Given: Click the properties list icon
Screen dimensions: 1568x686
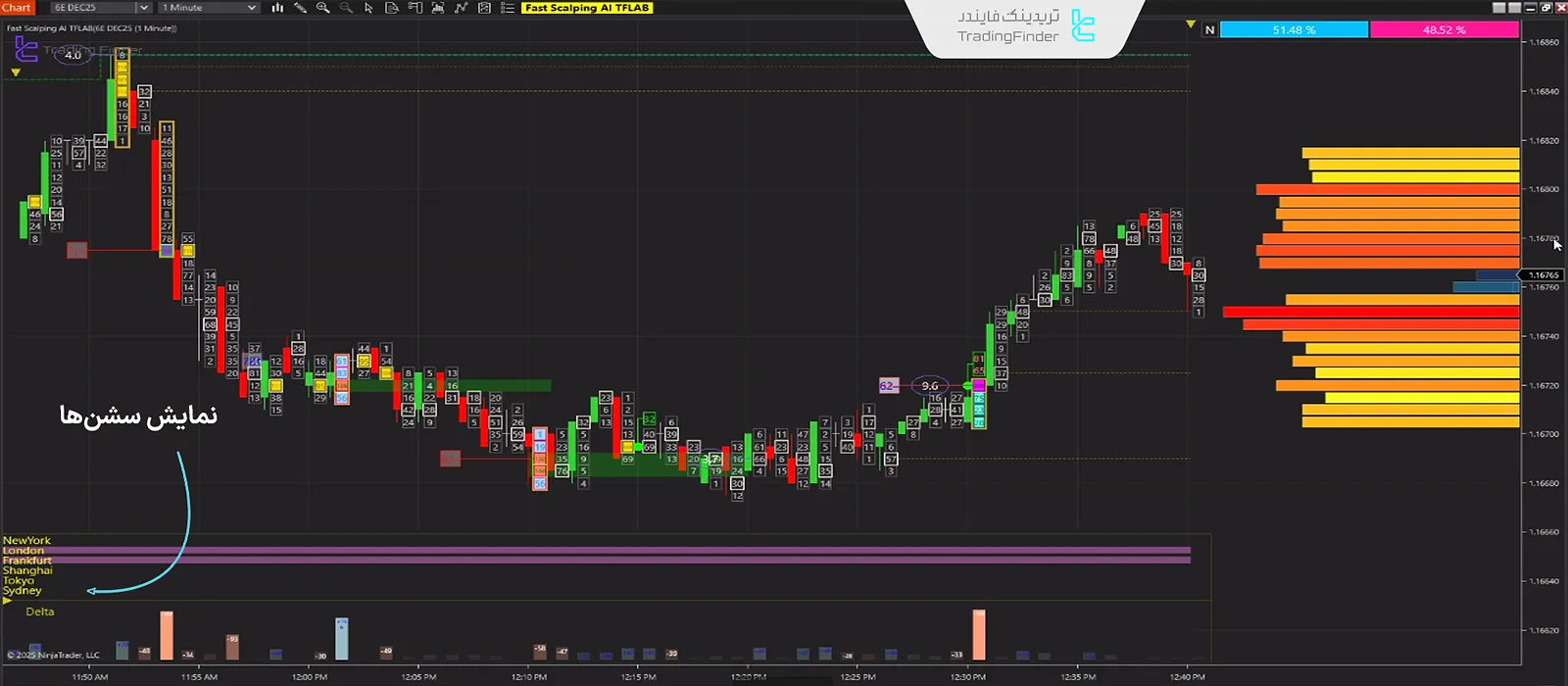Looking at the screenshot, I should tap(507, 8).
